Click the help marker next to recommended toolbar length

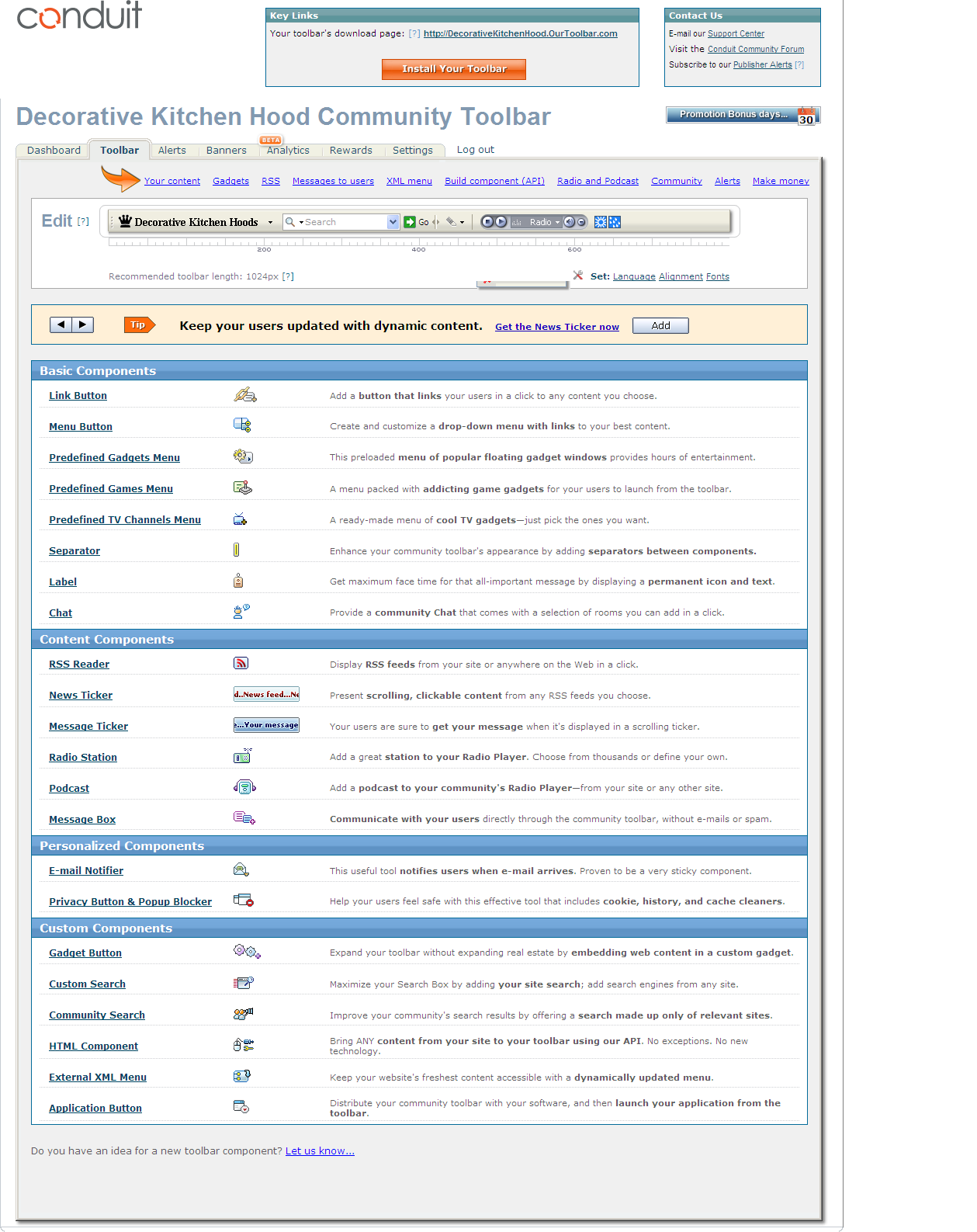(x=288, y=277)
